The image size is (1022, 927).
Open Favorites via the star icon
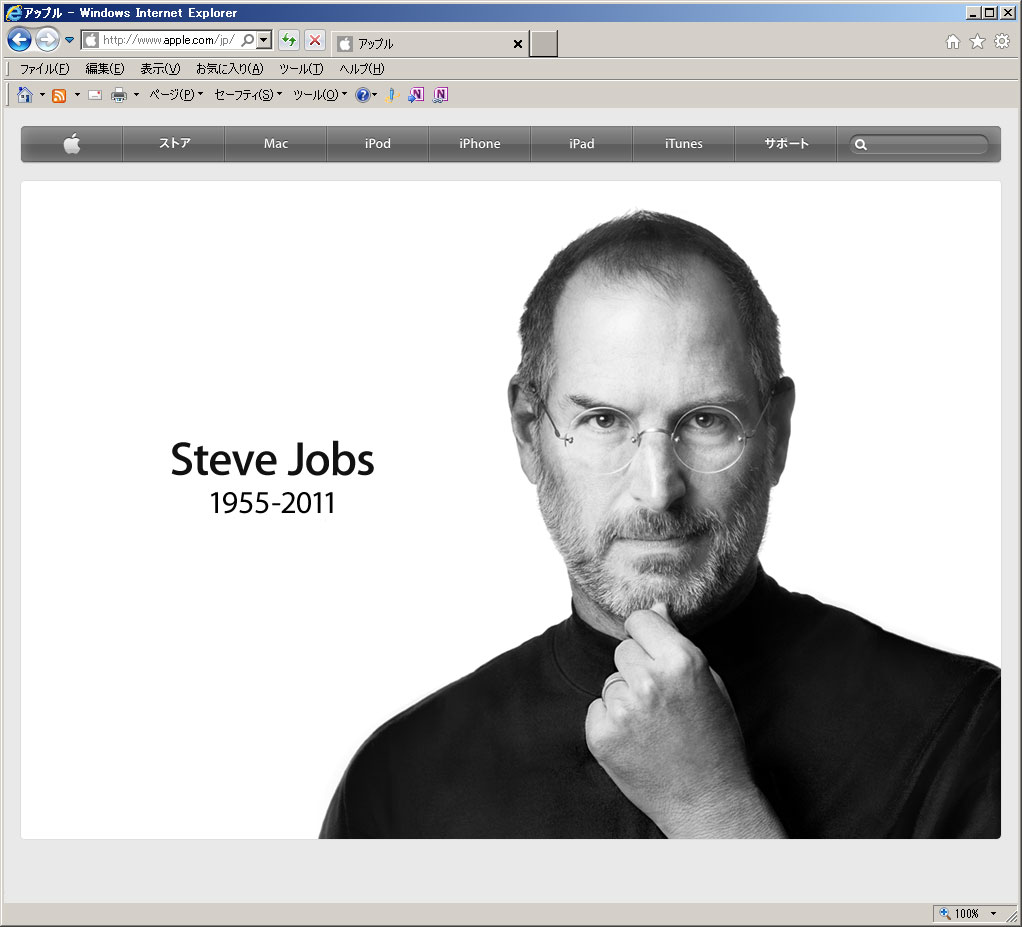tap(977, 42)
